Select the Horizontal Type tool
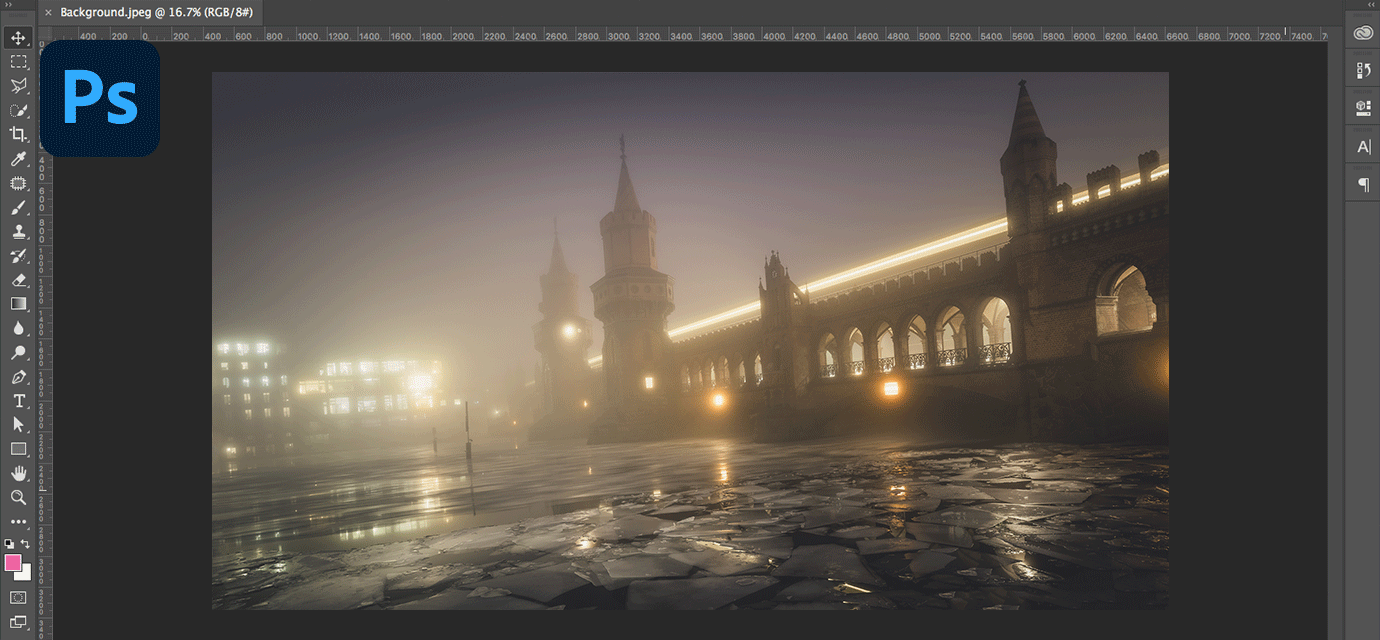 coord(18,401)
